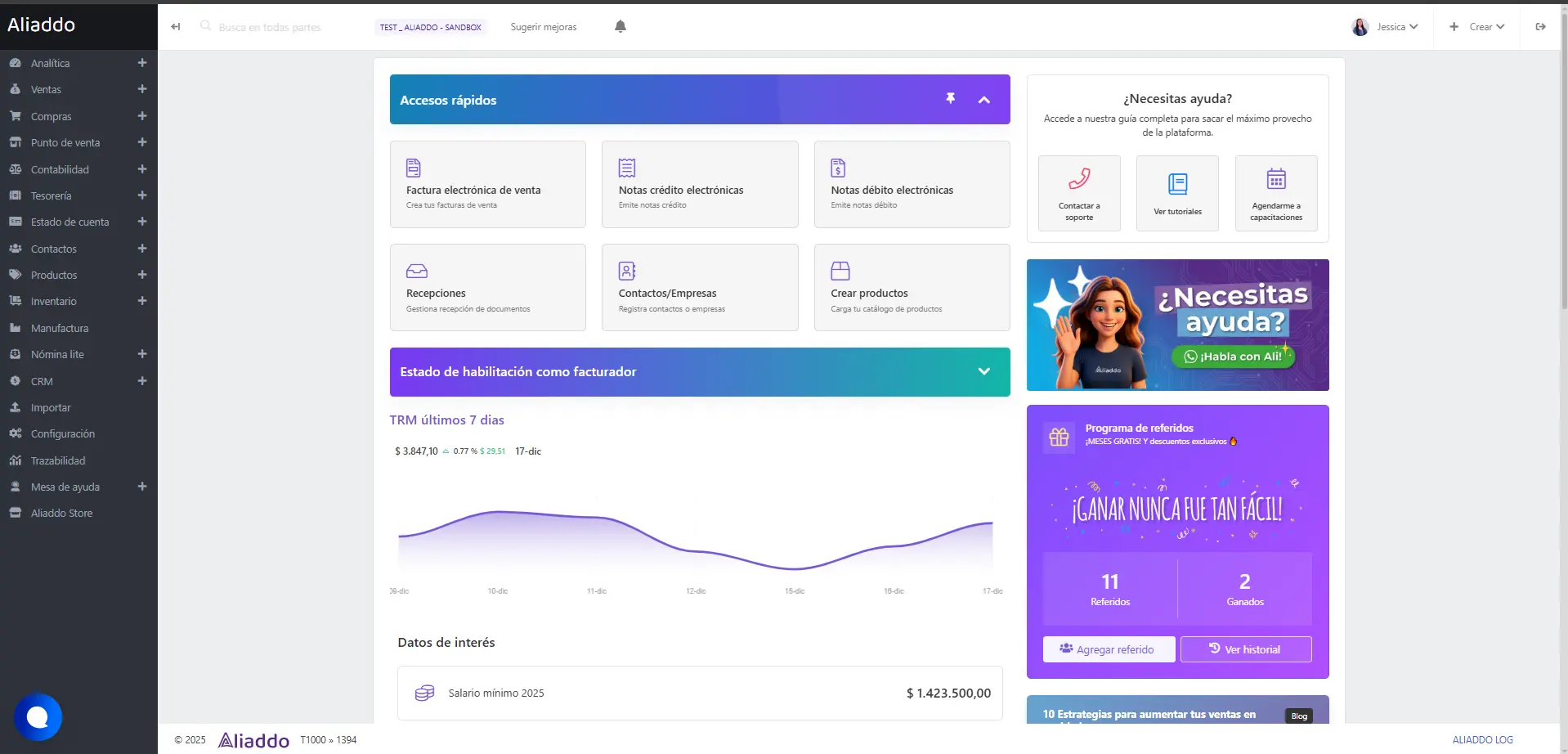Click the Sugerir mejoras link

[x=544, y=27]
